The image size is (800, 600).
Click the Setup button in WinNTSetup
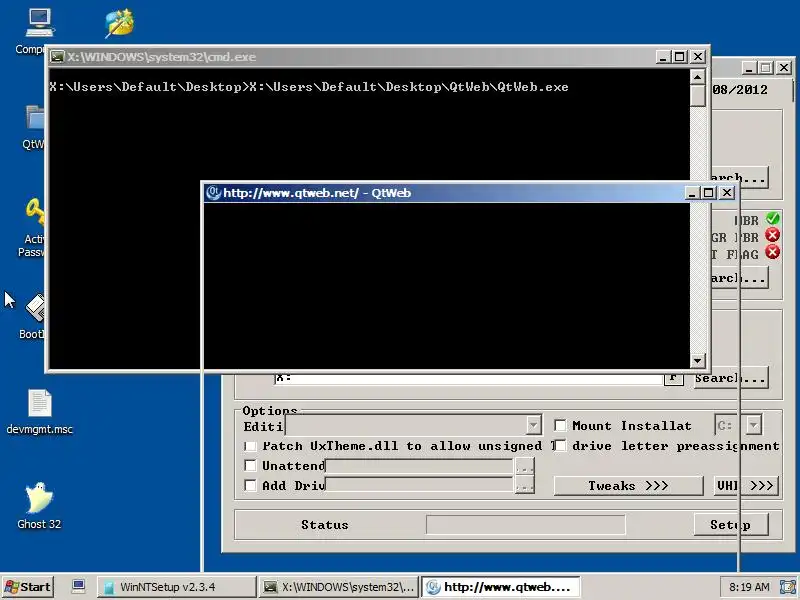point(731,524)
